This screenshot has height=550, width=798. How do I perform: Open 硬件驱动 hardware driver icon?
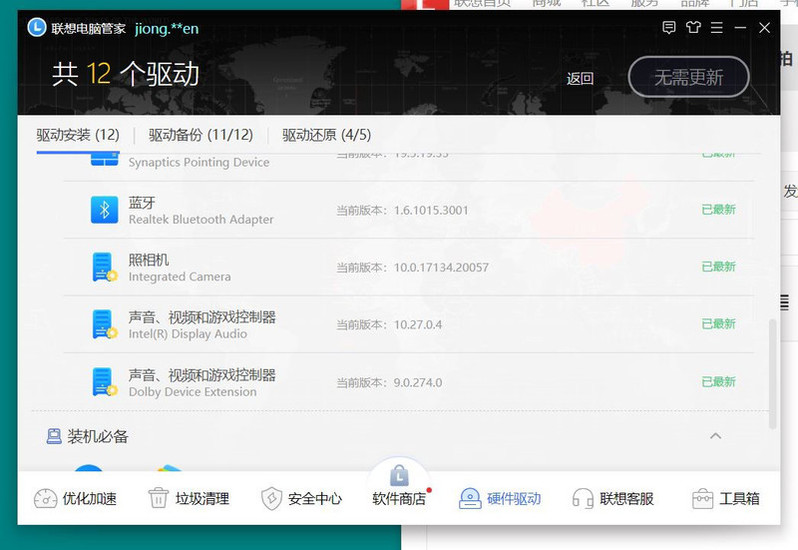click(470, 499)
